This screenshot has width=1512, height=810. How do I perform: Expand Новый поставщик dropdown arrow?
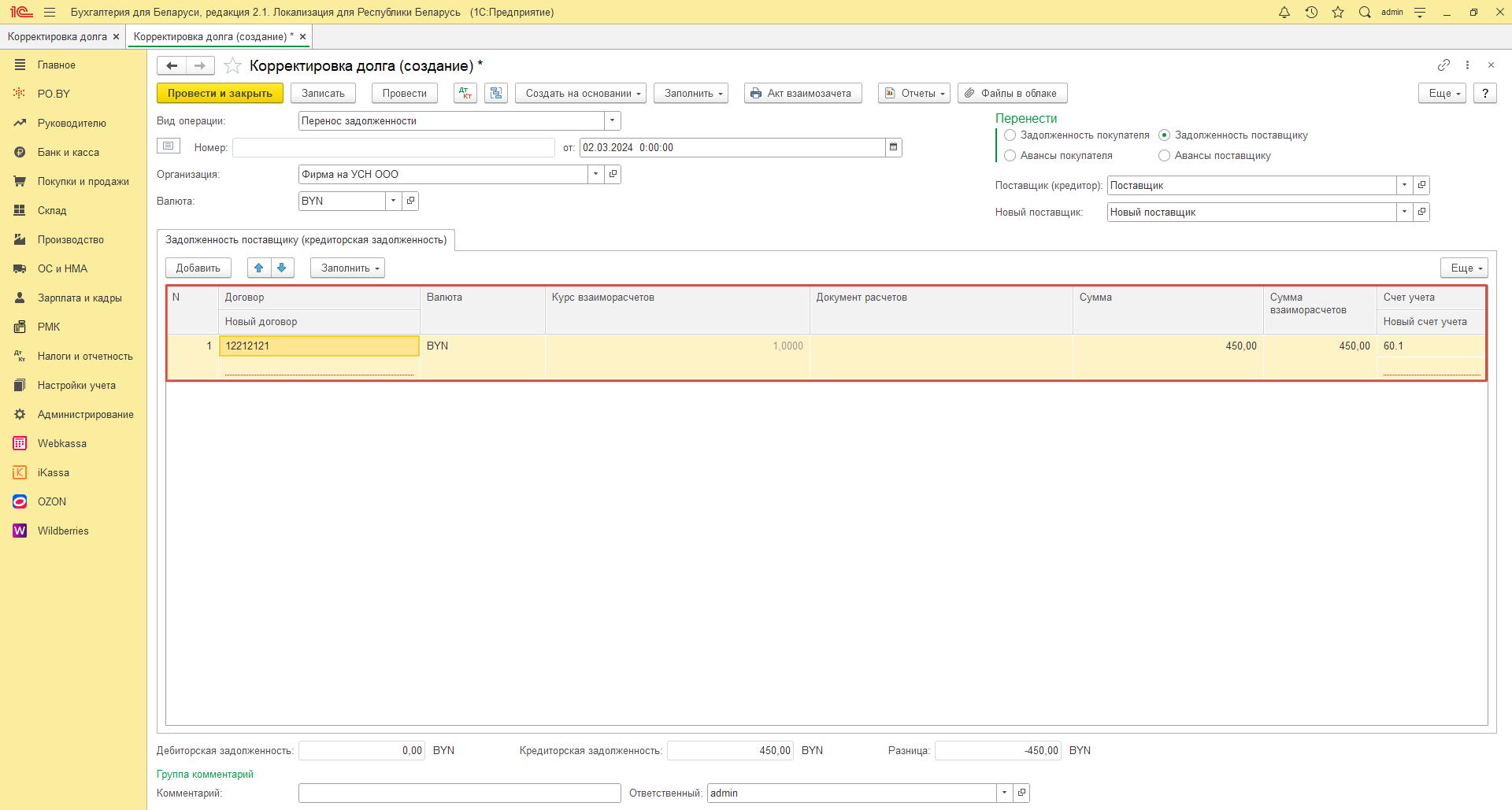1405,212
